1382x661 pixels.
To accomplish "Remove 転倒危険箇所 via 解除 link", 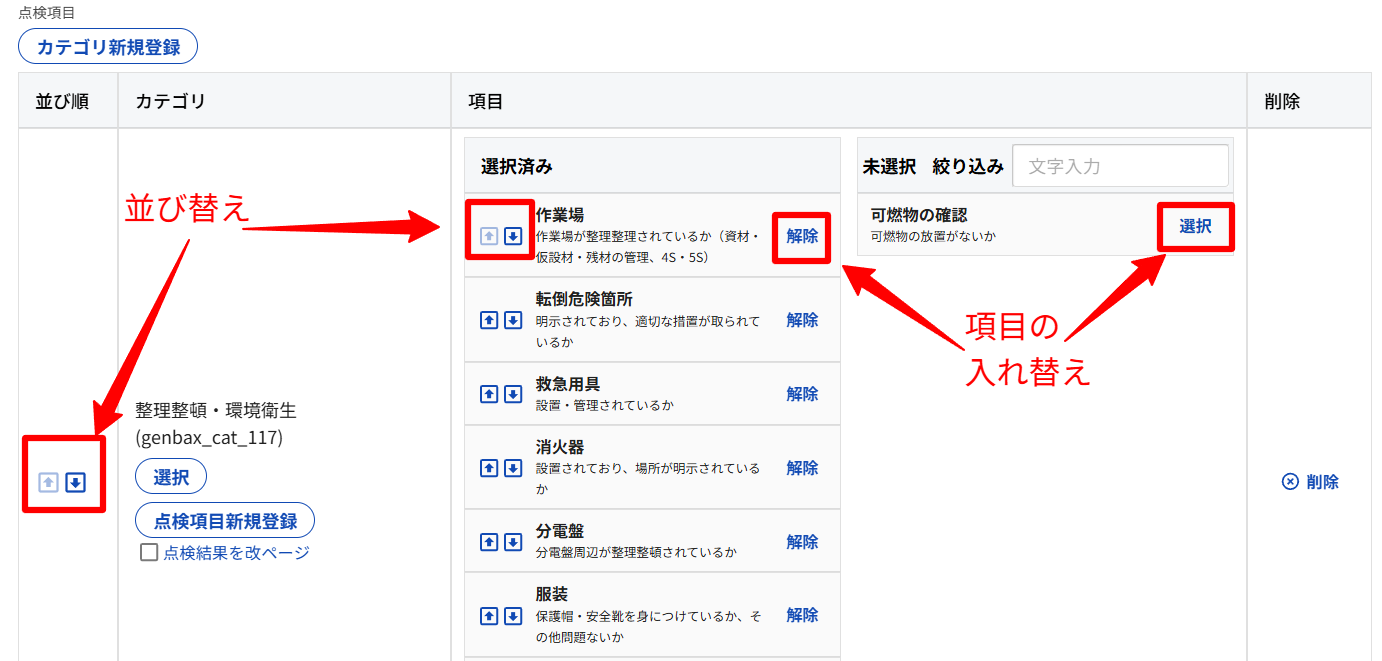I will (x=802, y=320).
